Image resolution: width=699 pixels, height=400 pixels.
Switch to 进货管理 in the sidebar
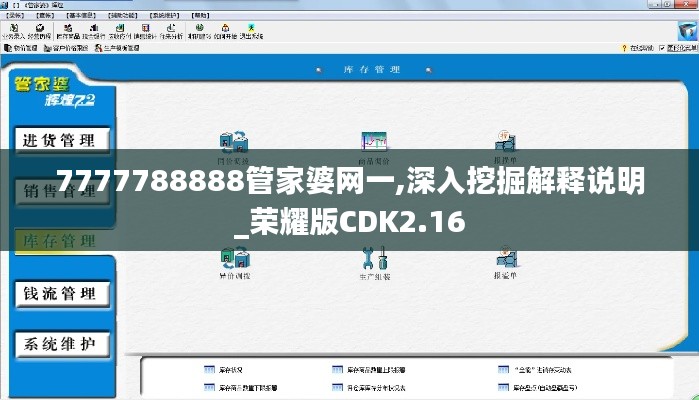[62, 140]
